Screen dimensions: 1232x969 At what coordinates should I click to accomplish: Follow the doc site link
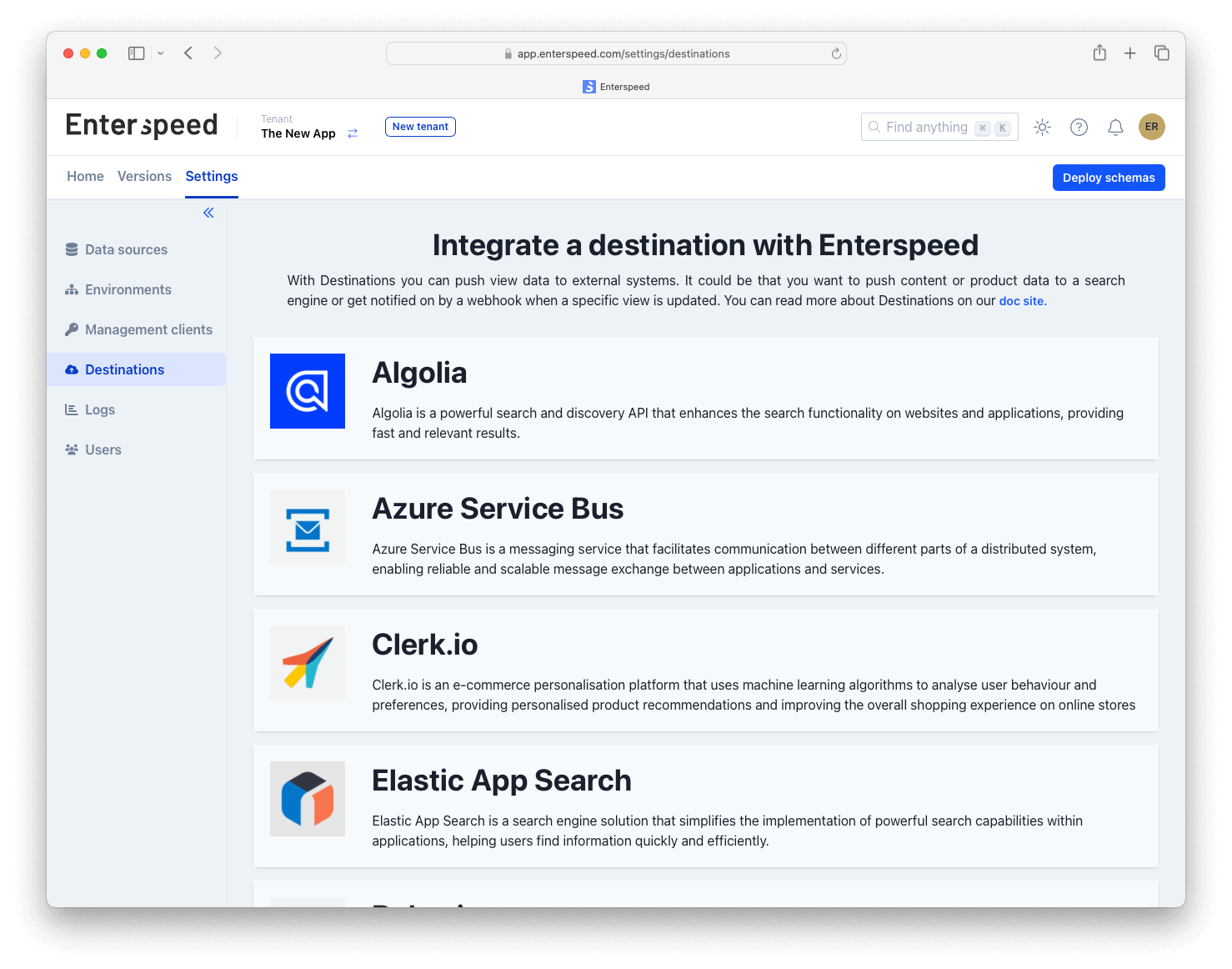pyautogui.click(x=1023, y=301)
